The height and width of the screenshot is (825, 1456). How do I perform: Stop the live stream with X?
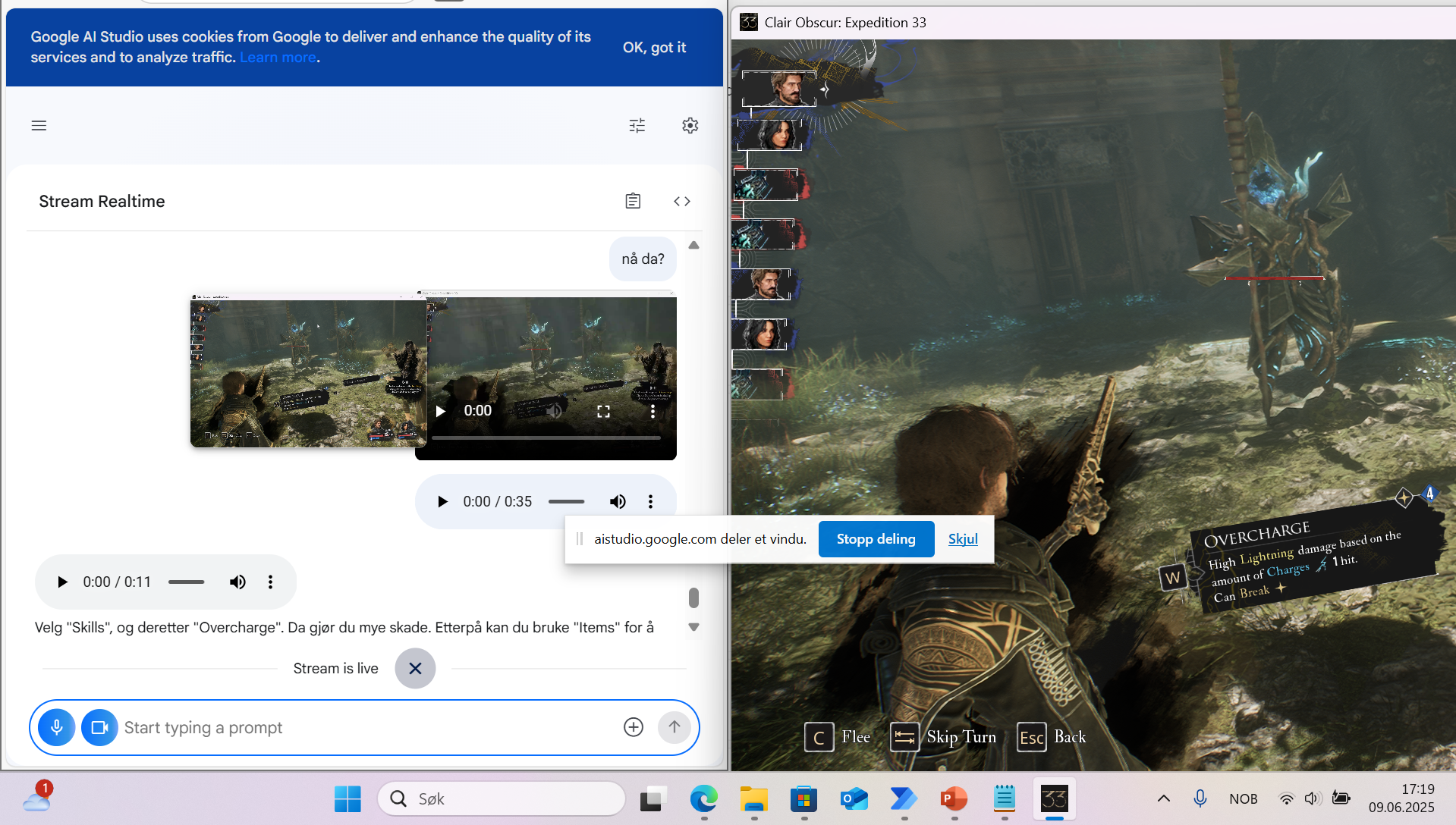[x=415, y=668]
